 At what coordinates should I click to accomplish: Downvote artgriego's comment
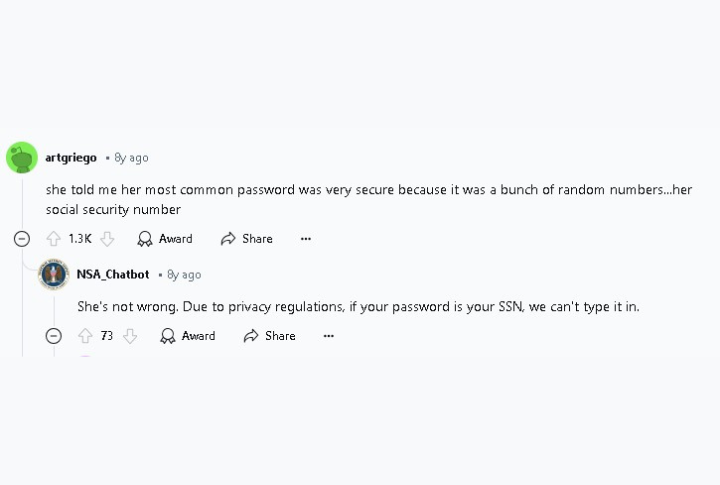click(107, 239)
